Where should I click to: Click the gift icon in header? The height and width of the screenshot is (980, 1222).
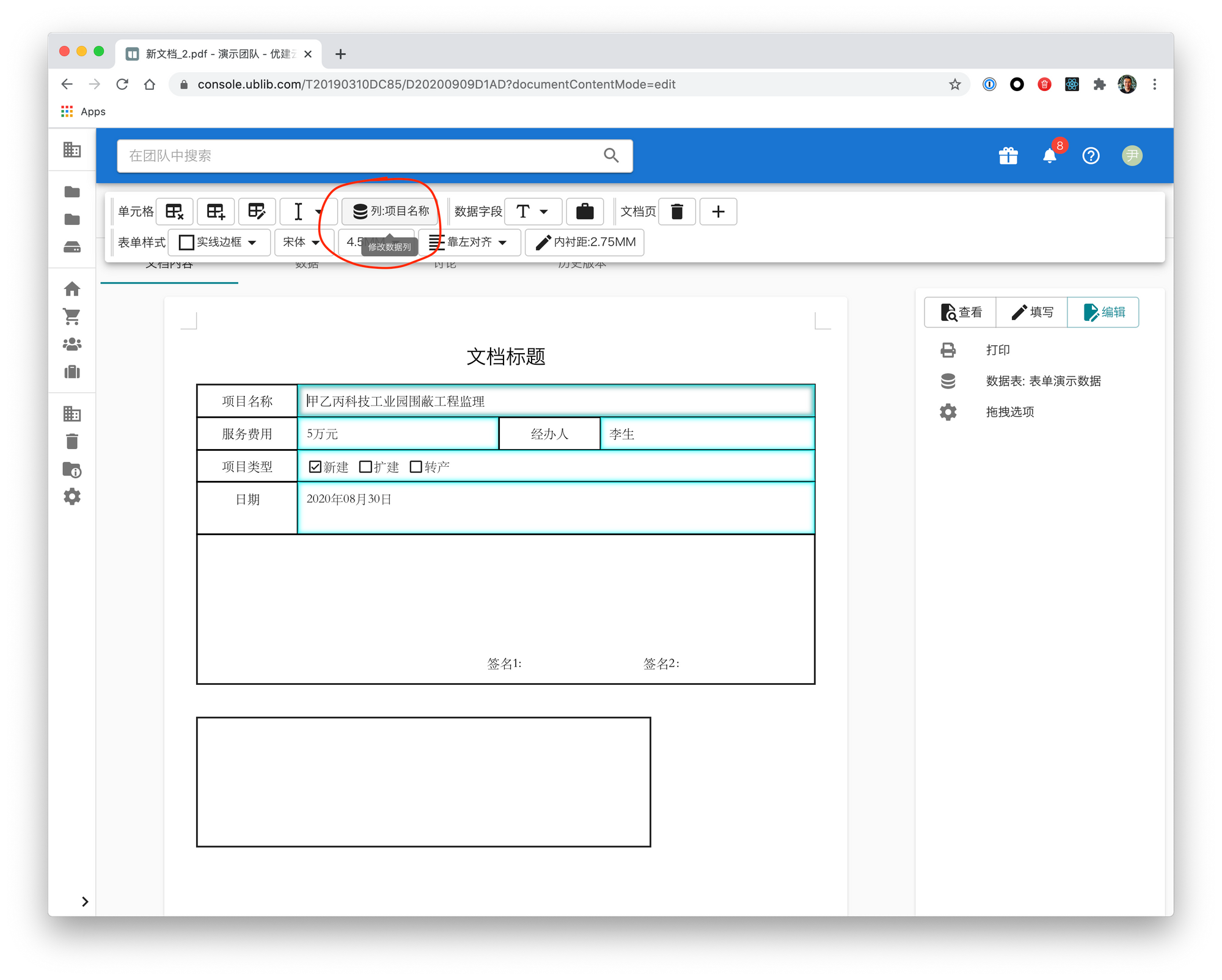[1008, 156]
